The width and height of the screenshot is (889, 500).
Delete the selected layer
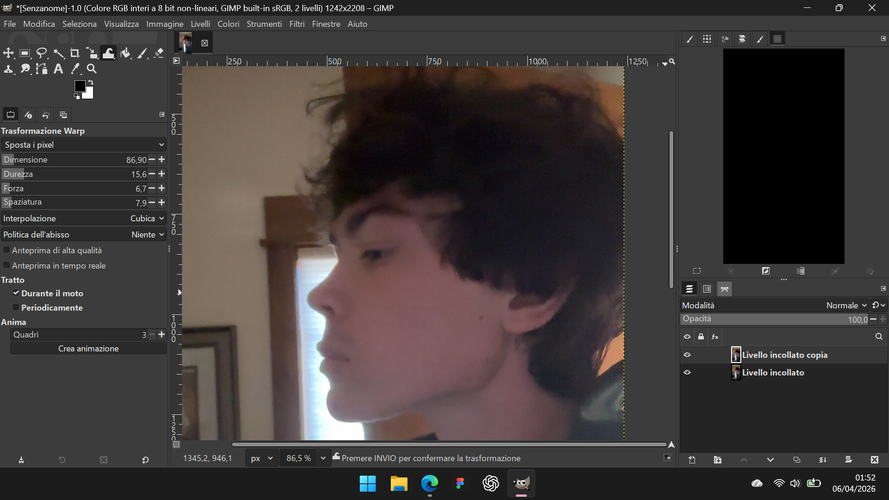point(874,460)
